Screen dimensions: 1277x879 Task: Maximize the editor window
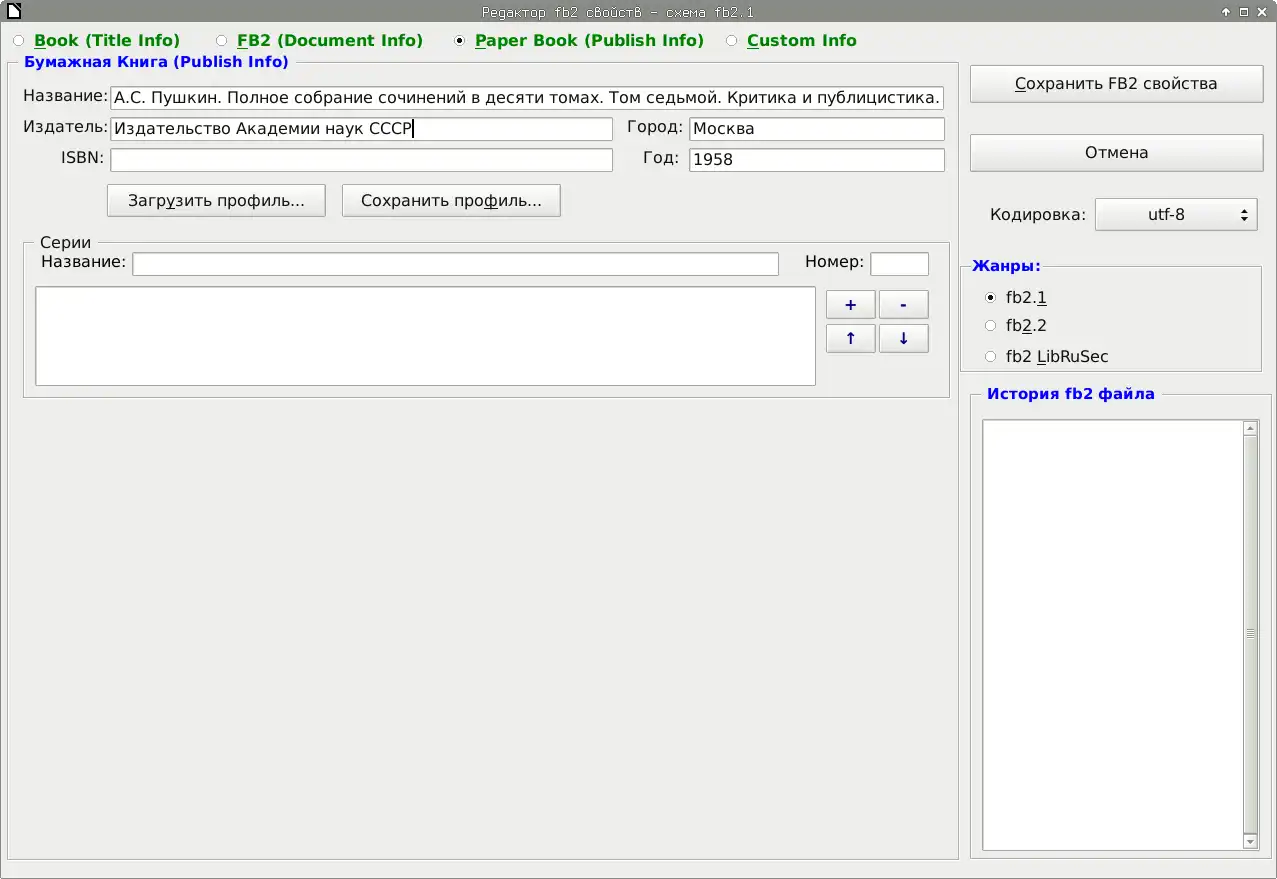click(x=1244, y=12)
